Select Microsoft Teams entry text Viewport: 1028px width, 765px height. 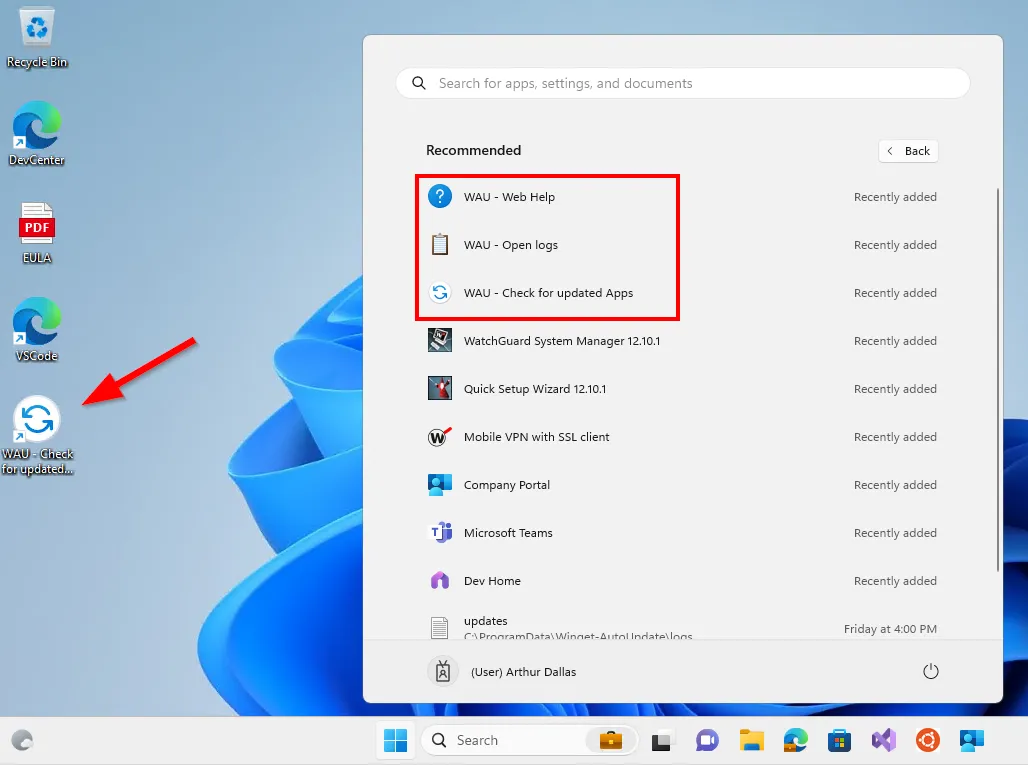pos(508,533)
